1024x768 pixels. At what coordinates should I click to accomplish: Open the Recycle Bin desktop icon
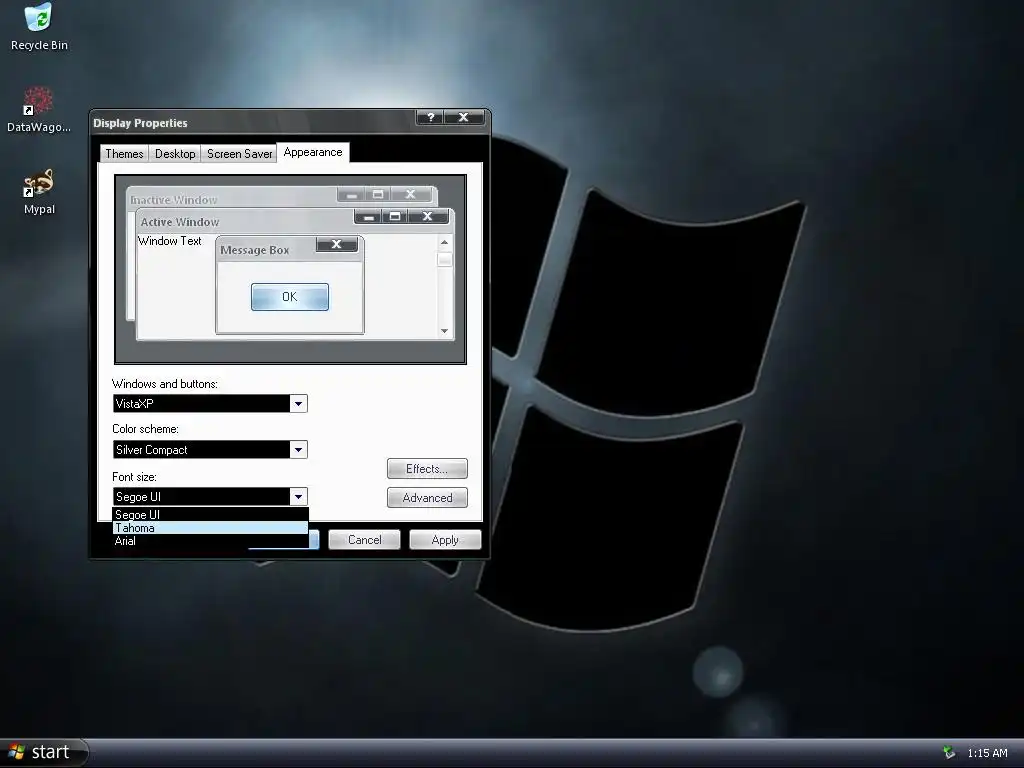pos(39,27)
